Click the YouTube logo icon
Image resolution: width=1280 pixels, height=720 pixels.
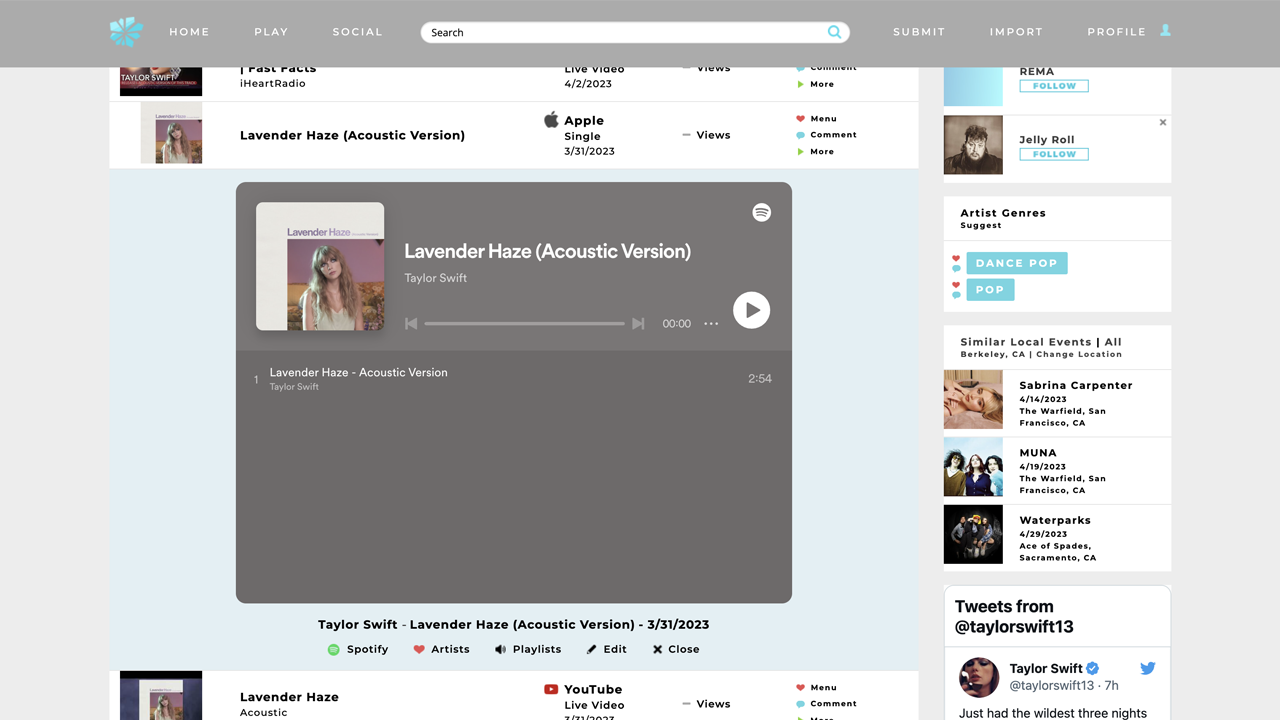[x=551, y=689]
